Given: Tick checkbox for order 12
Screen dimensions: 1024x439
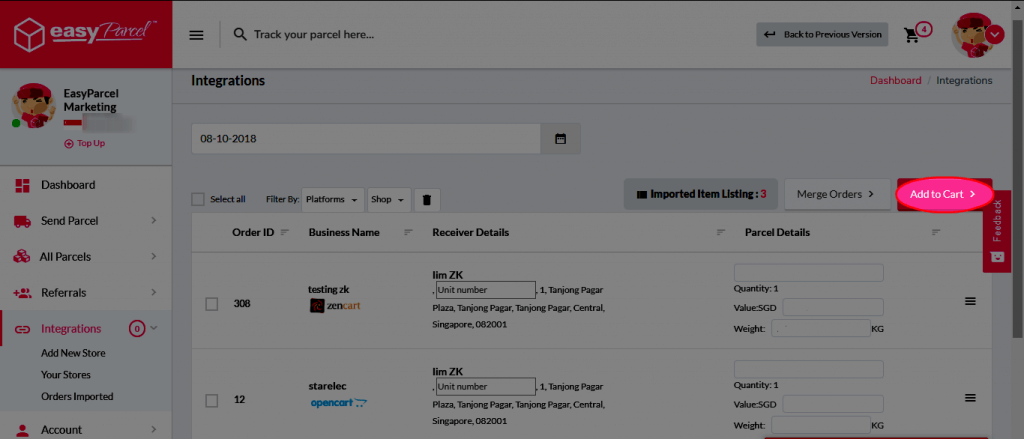Looking at the screenshot, I should (212, 400).
